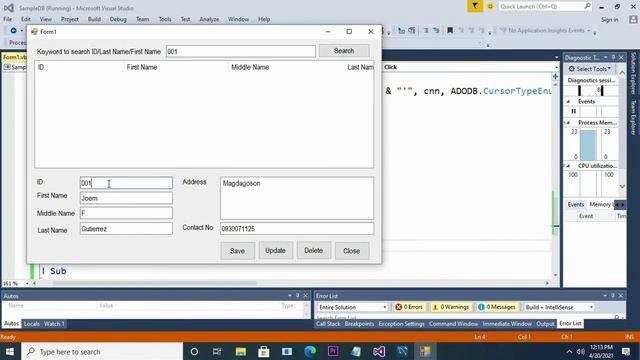Switch to the Watch 1 tab
Screen dimensions: 640x360
pyautogui.click(x=54, y=324)
